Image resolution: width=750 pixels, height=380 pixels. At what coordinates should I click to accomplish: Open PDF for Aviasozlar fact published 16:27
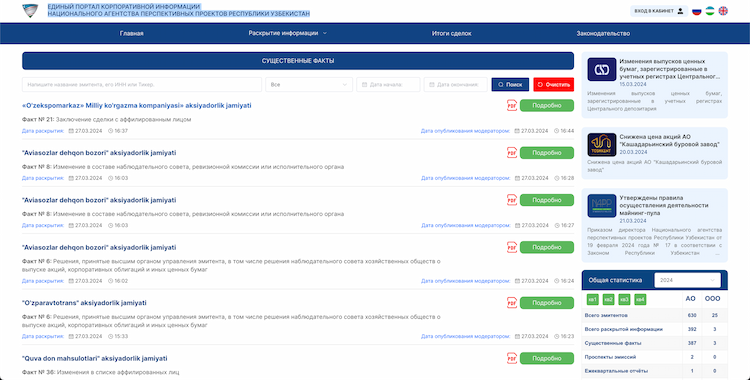tap(512, 200)
